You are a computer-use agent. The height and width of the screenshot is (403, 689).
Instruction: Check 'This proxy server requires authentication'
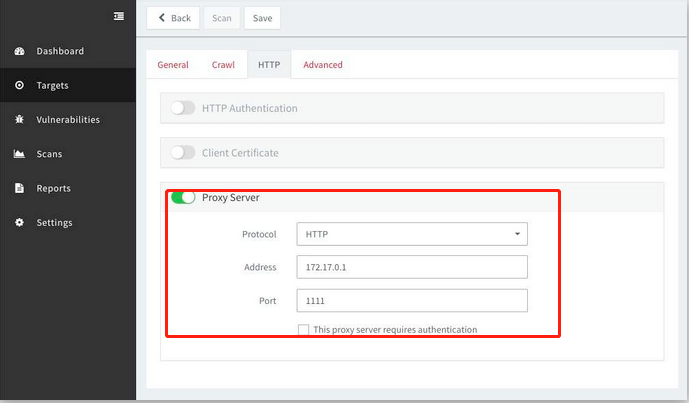303,330
